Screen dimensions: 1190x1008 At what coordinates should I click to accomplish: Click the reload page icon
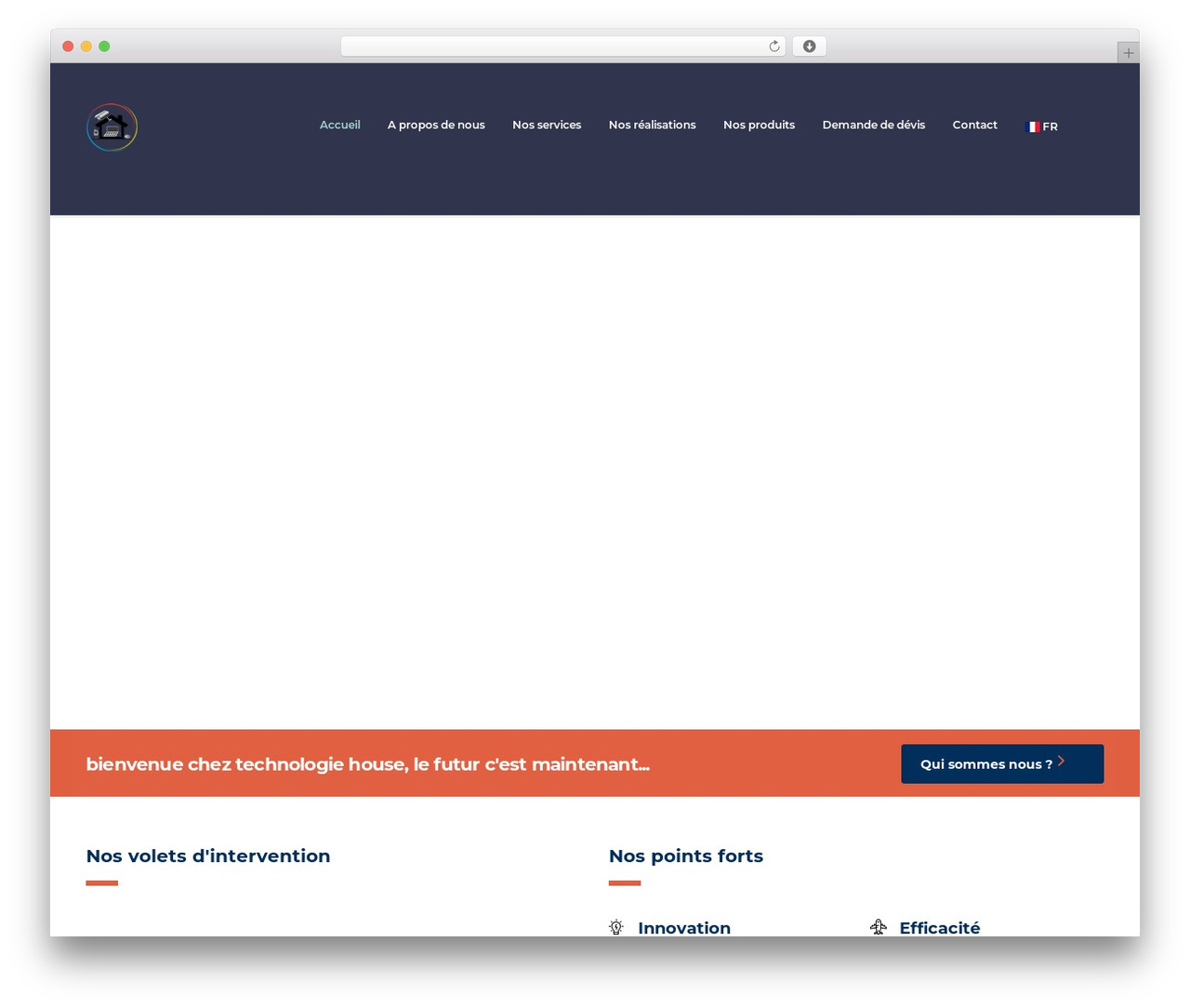[x=773, y=46]
